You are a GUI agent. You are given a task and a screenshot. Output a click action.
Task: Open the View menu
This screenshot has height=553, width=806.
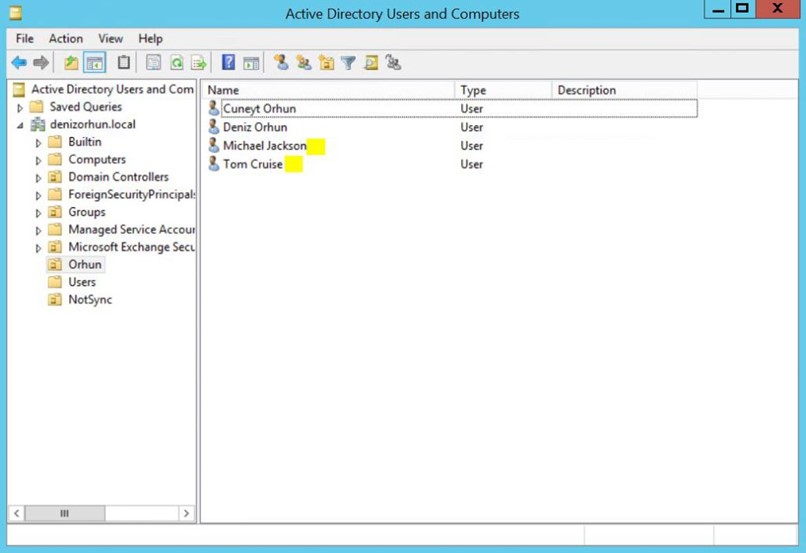coord(111,39)
